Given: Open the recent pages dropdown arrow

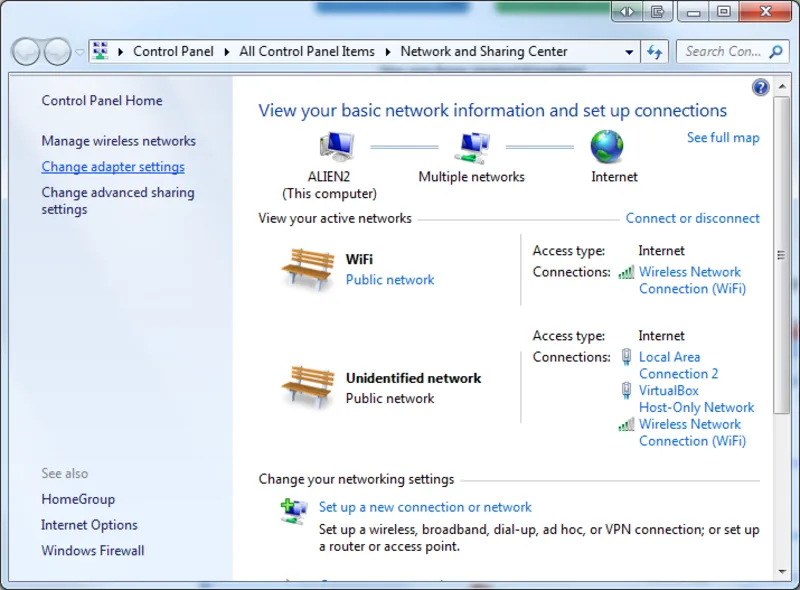Looking at the screenshot, I should pyautogui.click(x=80, y=52).
